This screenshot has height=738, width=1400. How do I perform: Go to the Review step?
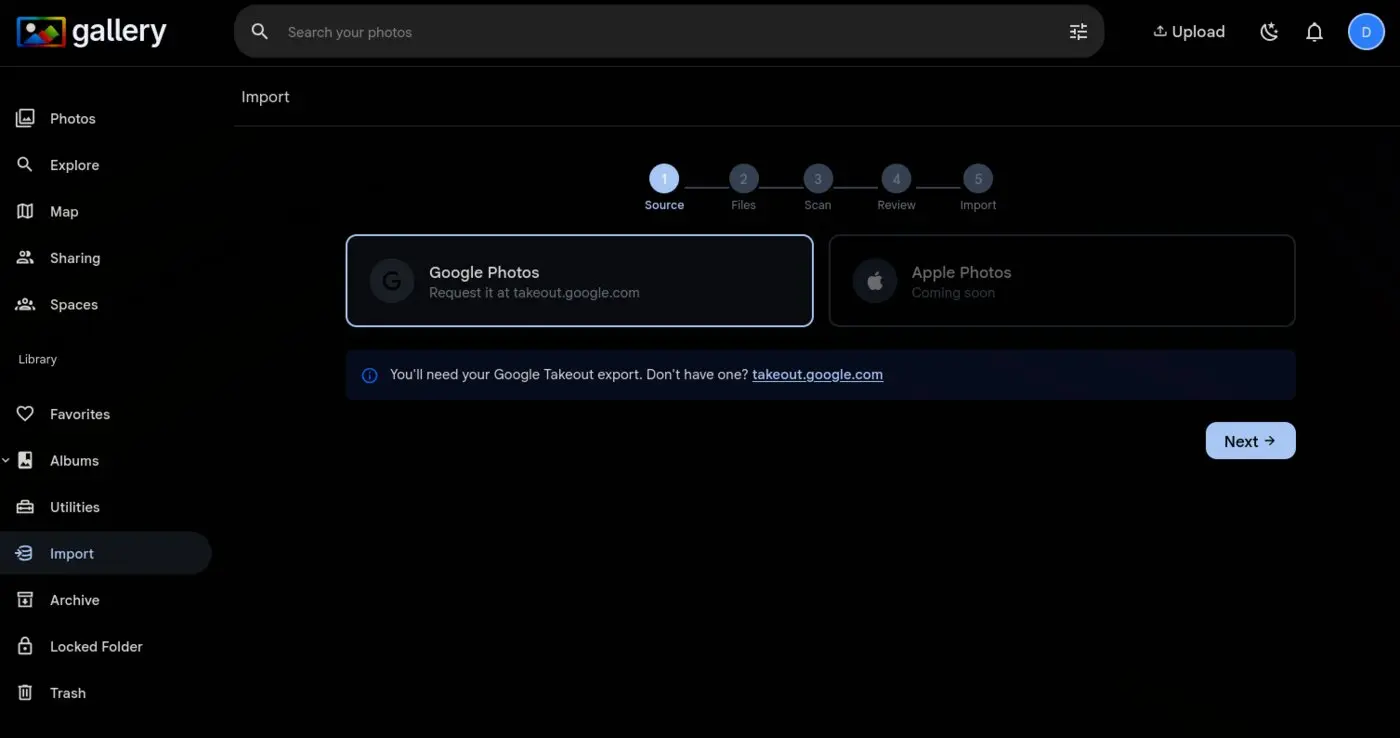[x=895, y=179]
